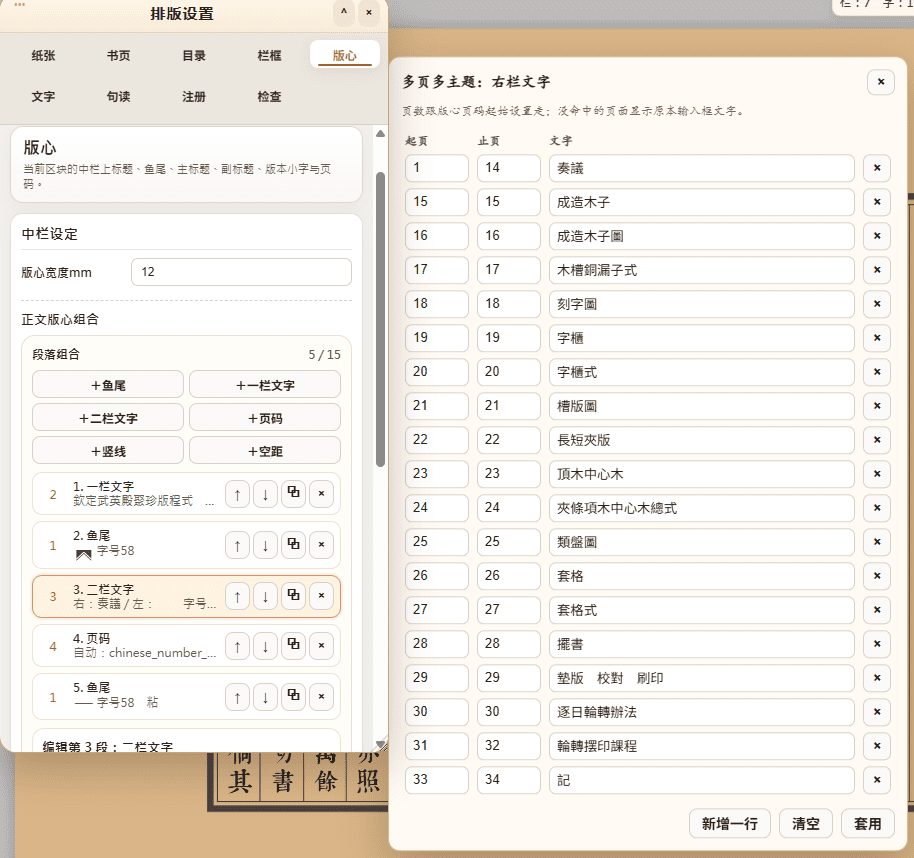Screen dimensions: 914x858
Task: Delete the 4. 页码 segment
Action: pos(321,646)
